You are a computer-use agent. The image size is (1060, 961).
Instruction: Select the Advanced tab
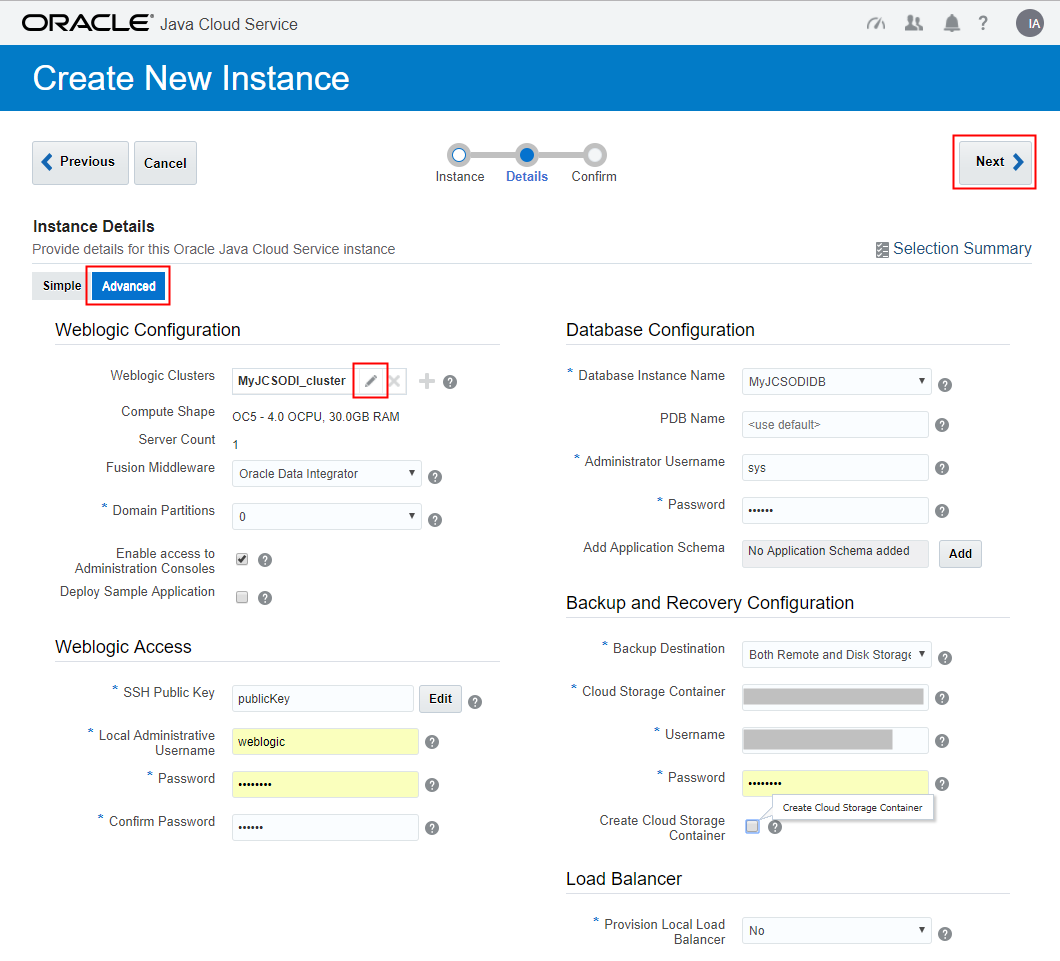(127, 285)
